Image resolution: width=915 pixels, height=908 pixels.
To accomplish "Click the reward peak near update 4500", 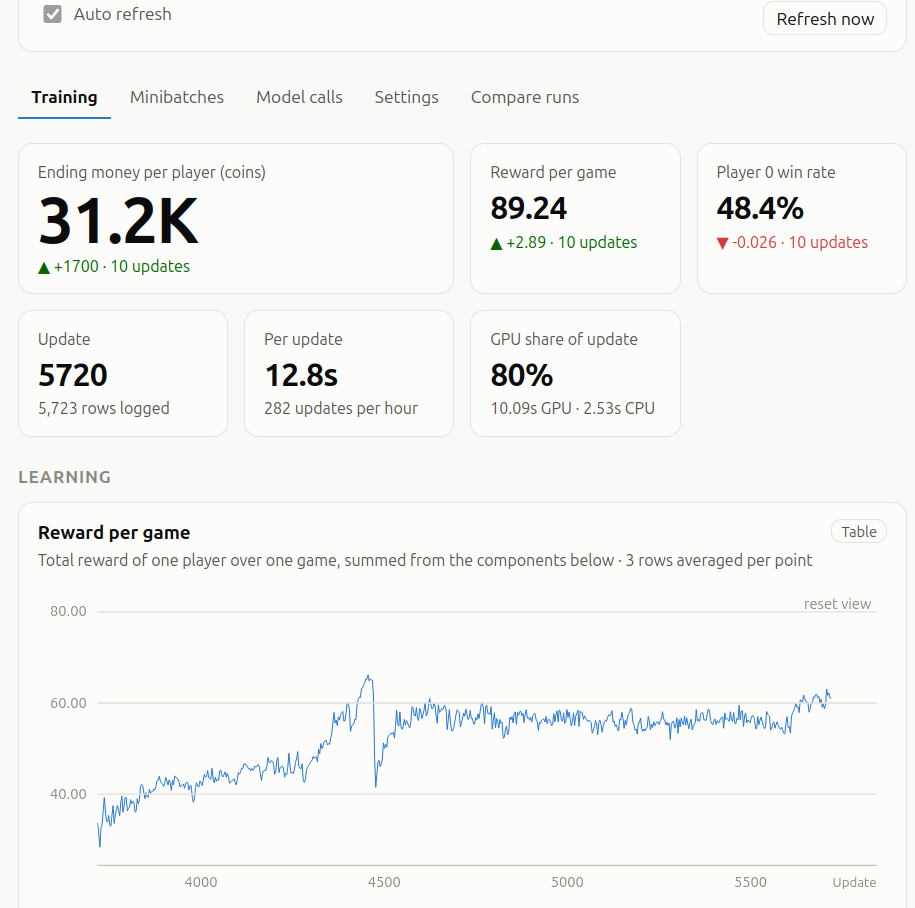I will pyautogui.click(x=368, y=677).
